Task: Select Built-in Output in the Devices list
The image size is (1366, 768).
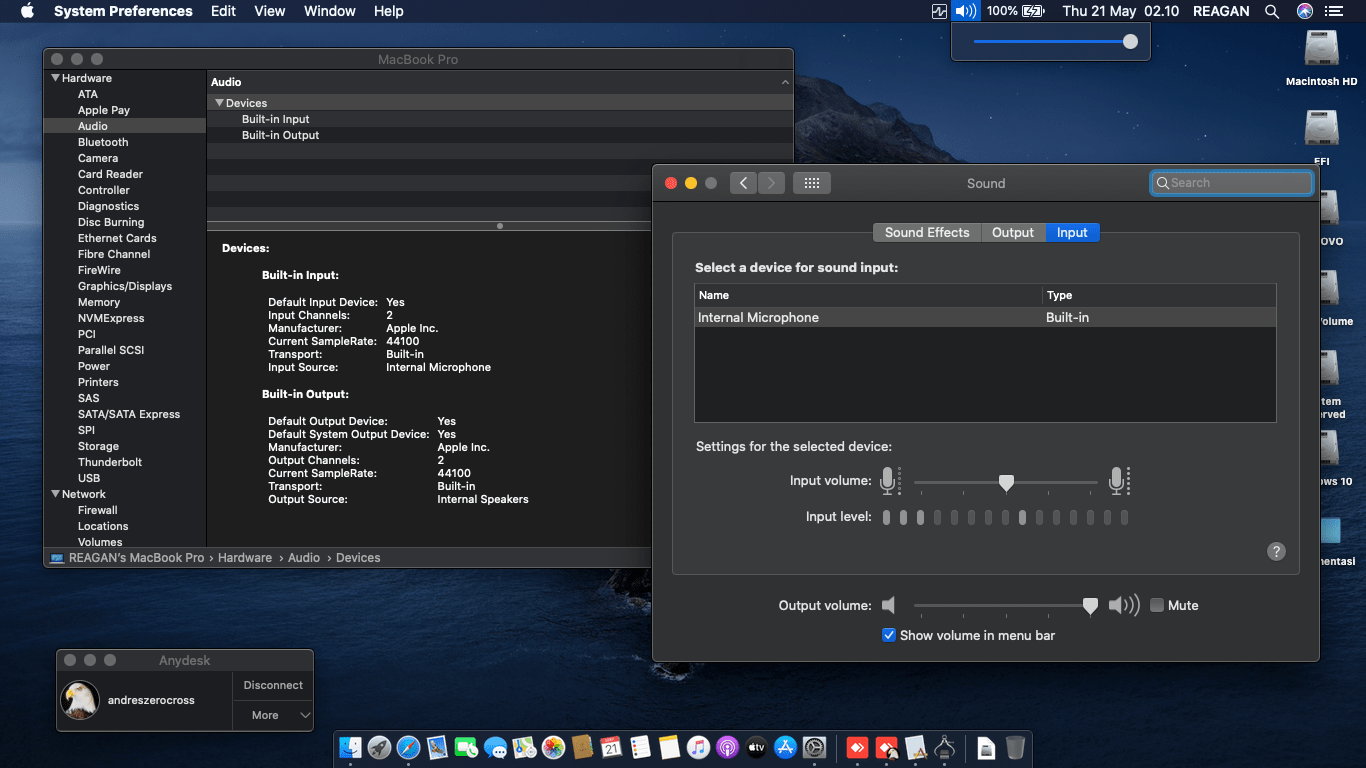Action: pos(280,135)
